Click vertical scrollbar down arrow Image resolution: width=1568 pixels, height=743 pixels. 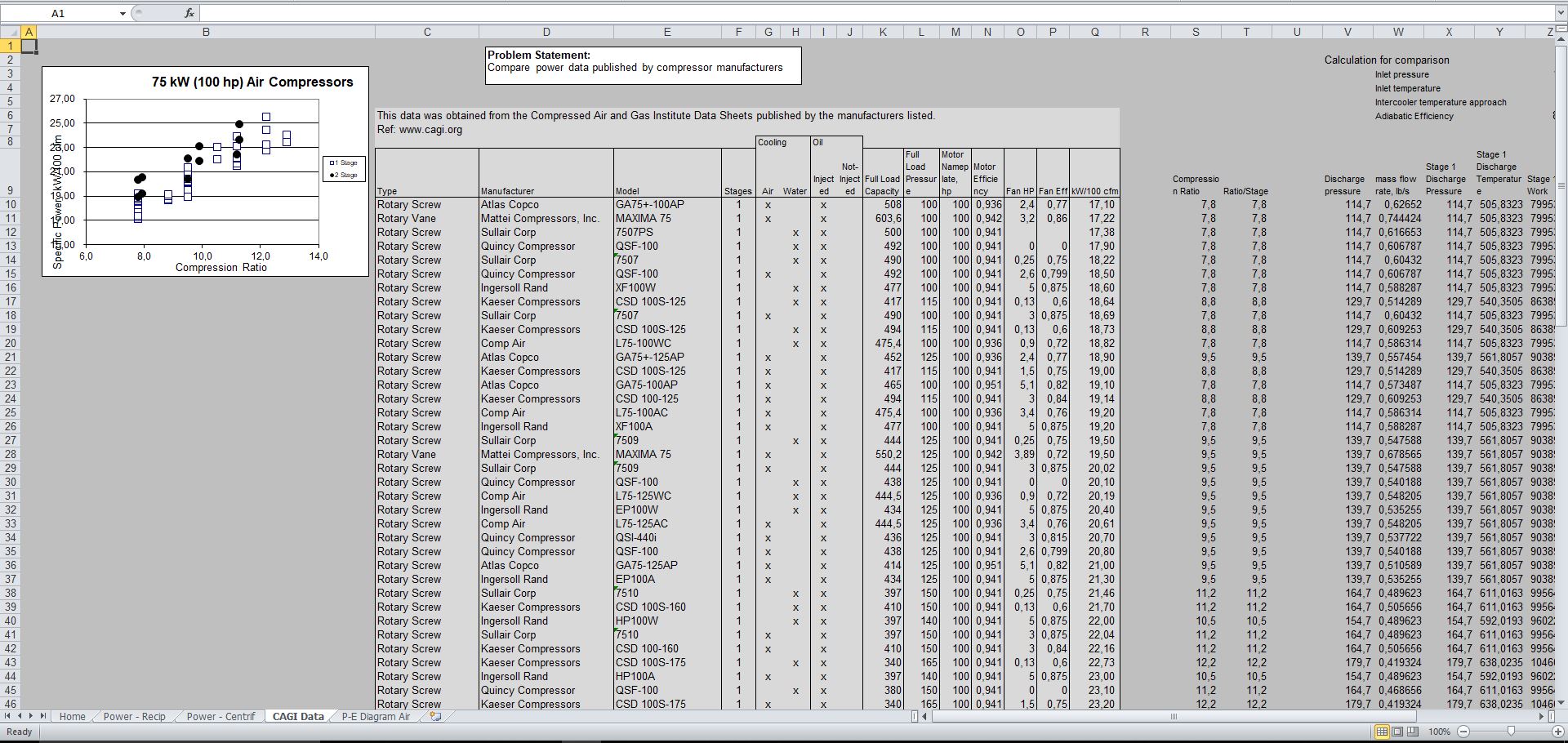coord(1561,702)
